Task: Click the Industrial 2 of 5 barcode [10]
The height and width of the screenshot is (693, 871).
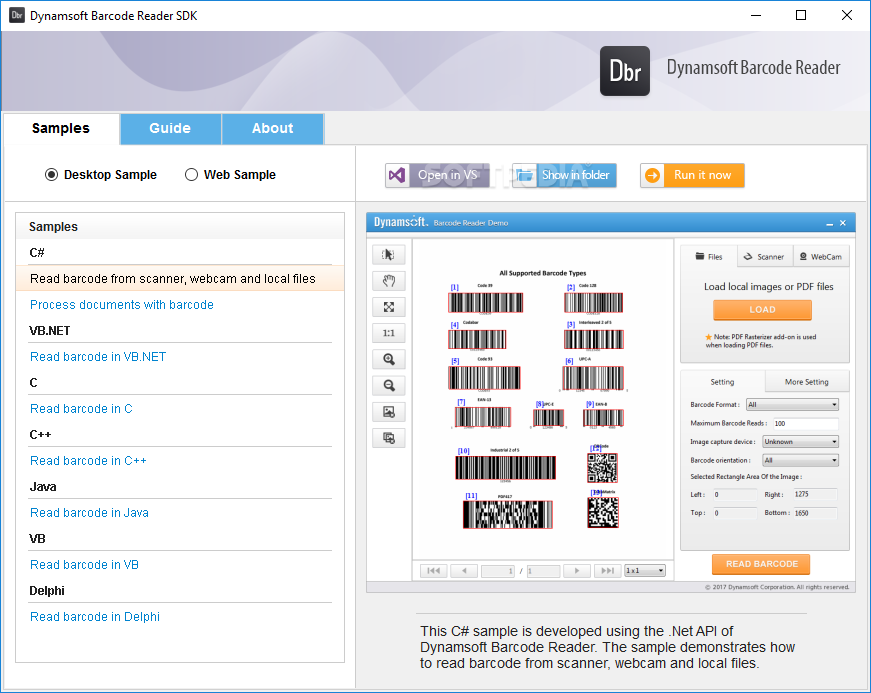Action: 505,468
